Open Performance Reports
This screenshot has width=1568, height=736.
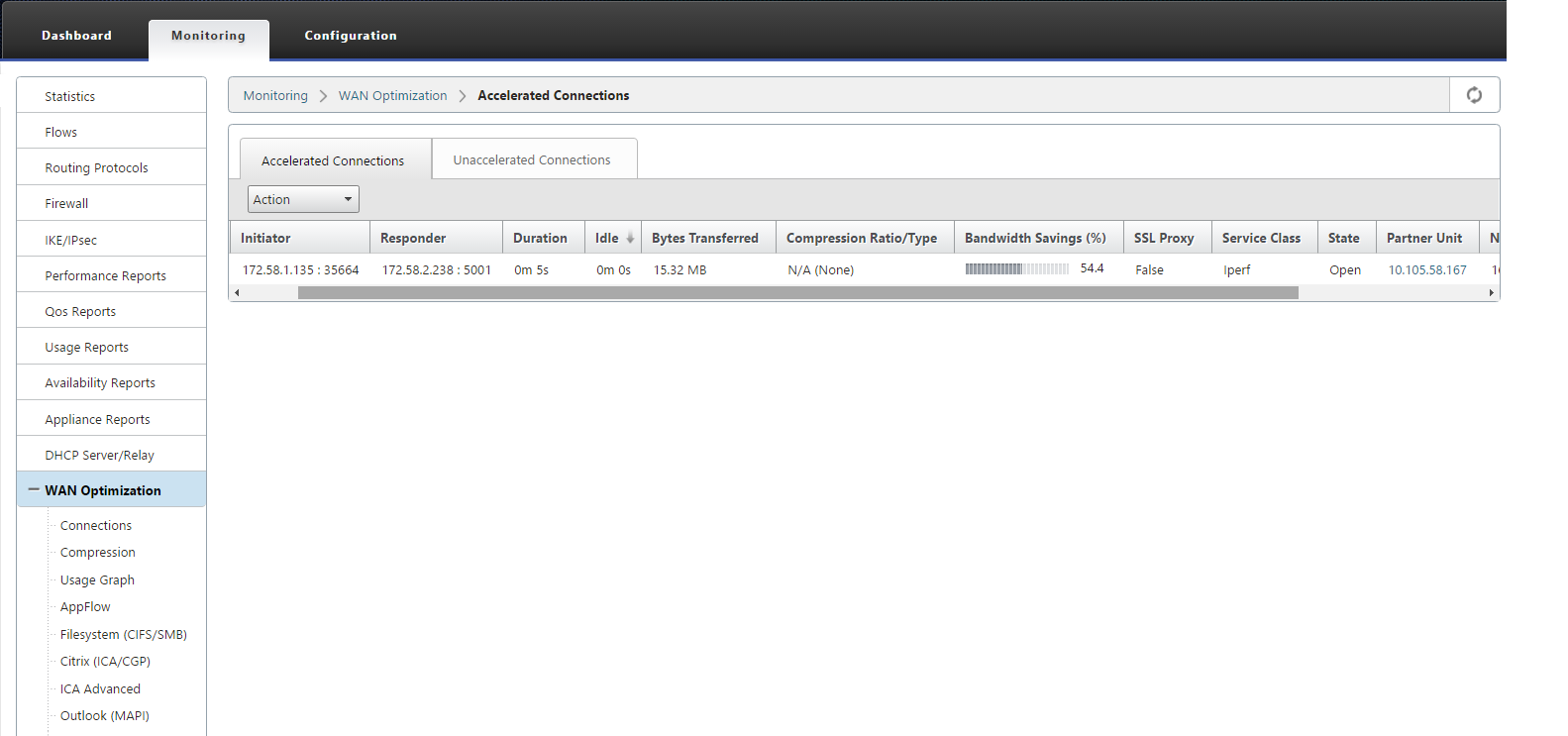click(x=111, y=275)
